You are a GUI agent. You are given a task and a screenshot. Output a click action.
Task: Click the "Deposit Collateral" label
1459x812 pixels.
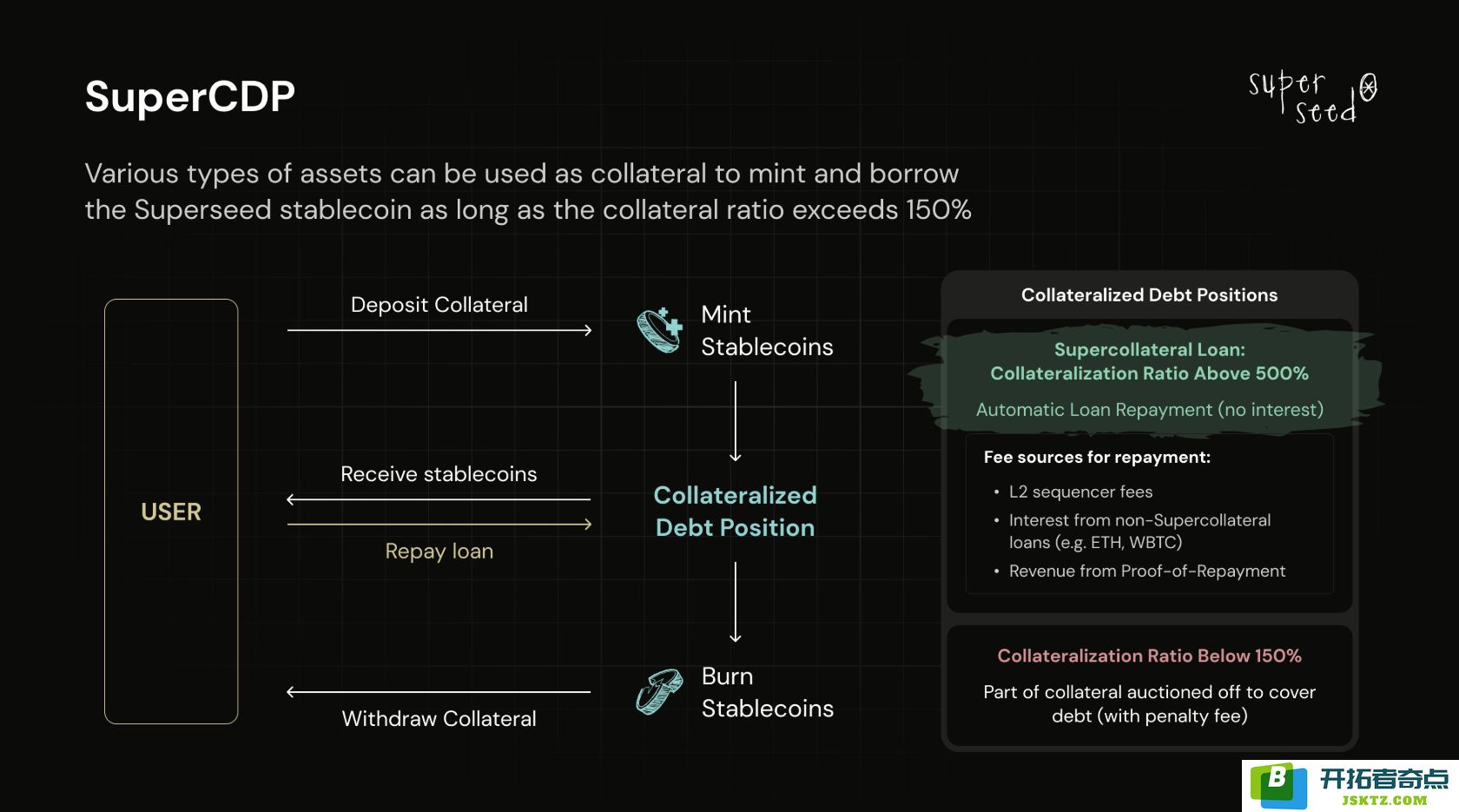coord(439,305)
